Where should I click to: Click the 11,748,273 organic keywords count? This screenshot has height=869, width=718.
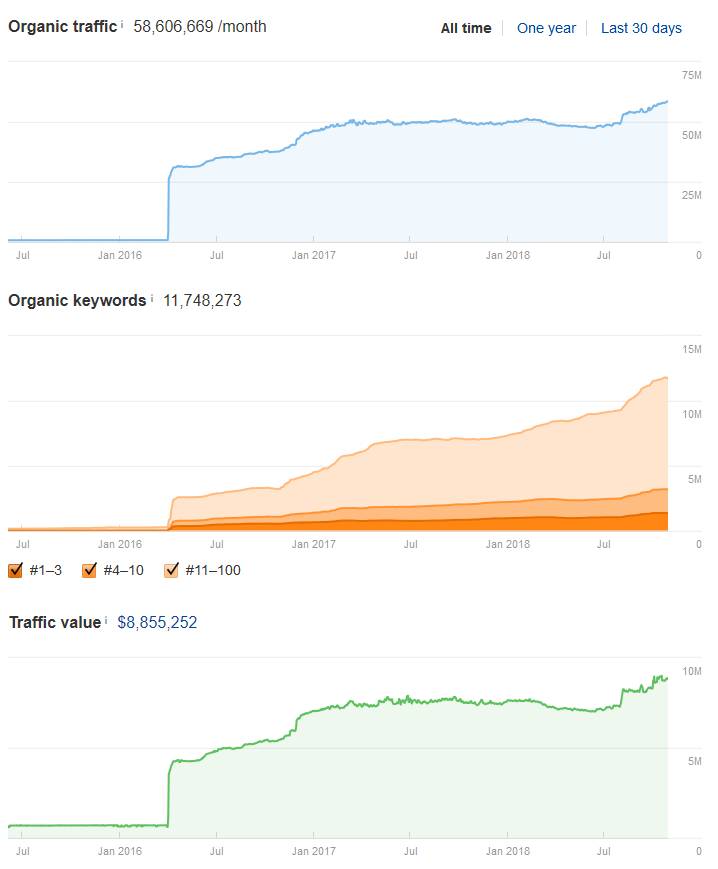202,300
